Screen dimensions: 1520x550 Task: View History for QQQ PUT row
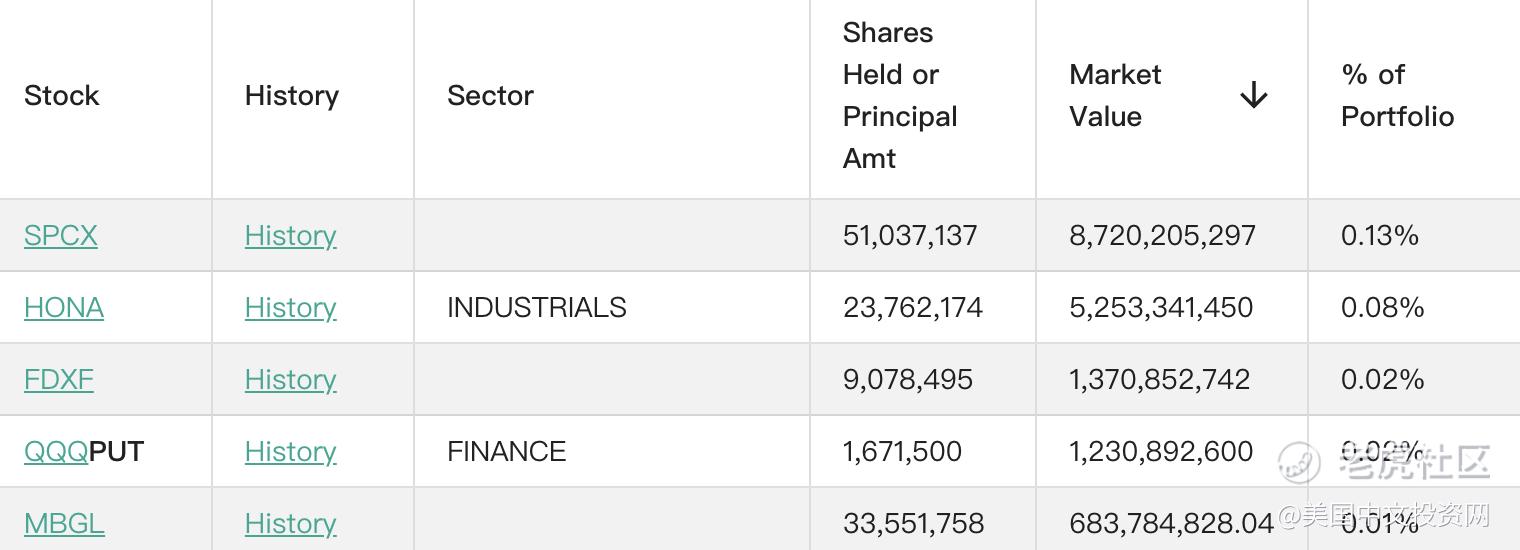click(290, 452)
